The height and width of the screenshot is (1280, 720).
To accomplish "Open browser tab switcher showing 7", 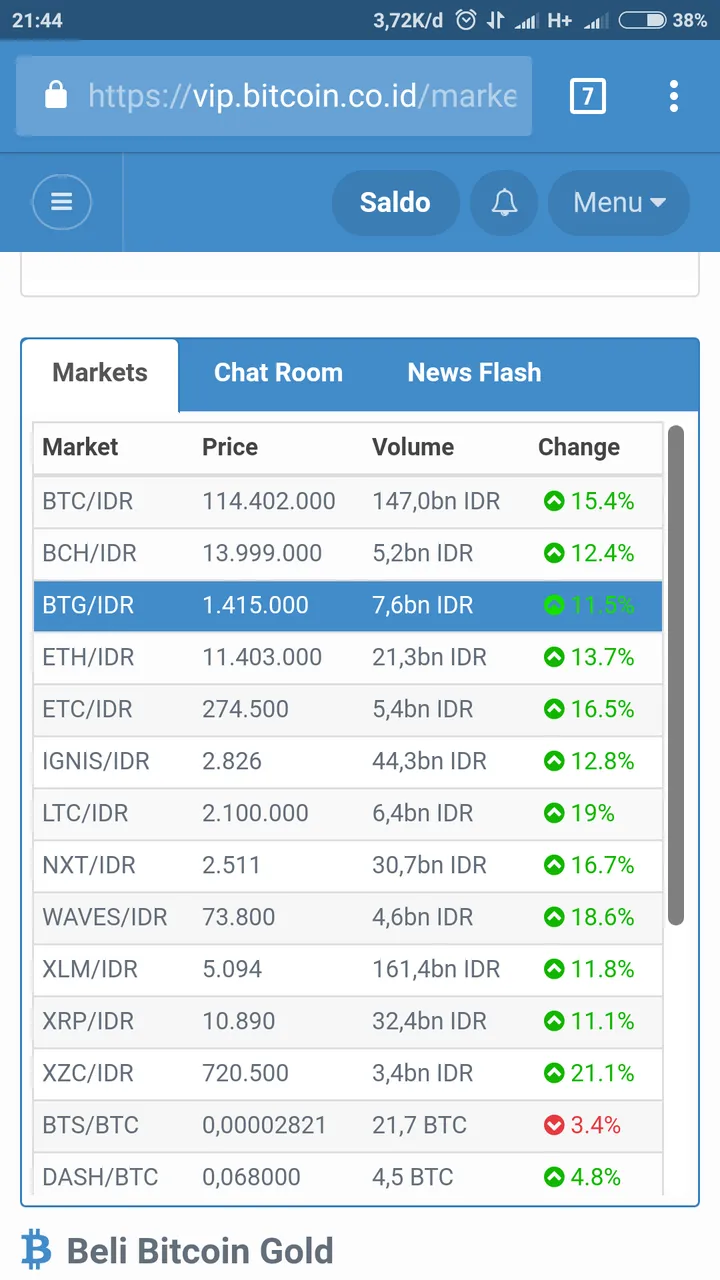I will [587, 96].
